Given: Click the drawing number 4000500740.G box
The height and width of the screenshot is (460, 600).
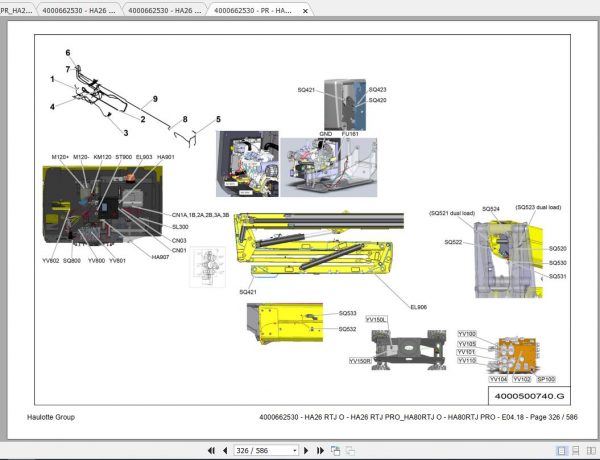Looking at the screenshot, I should tap(529, 396).
